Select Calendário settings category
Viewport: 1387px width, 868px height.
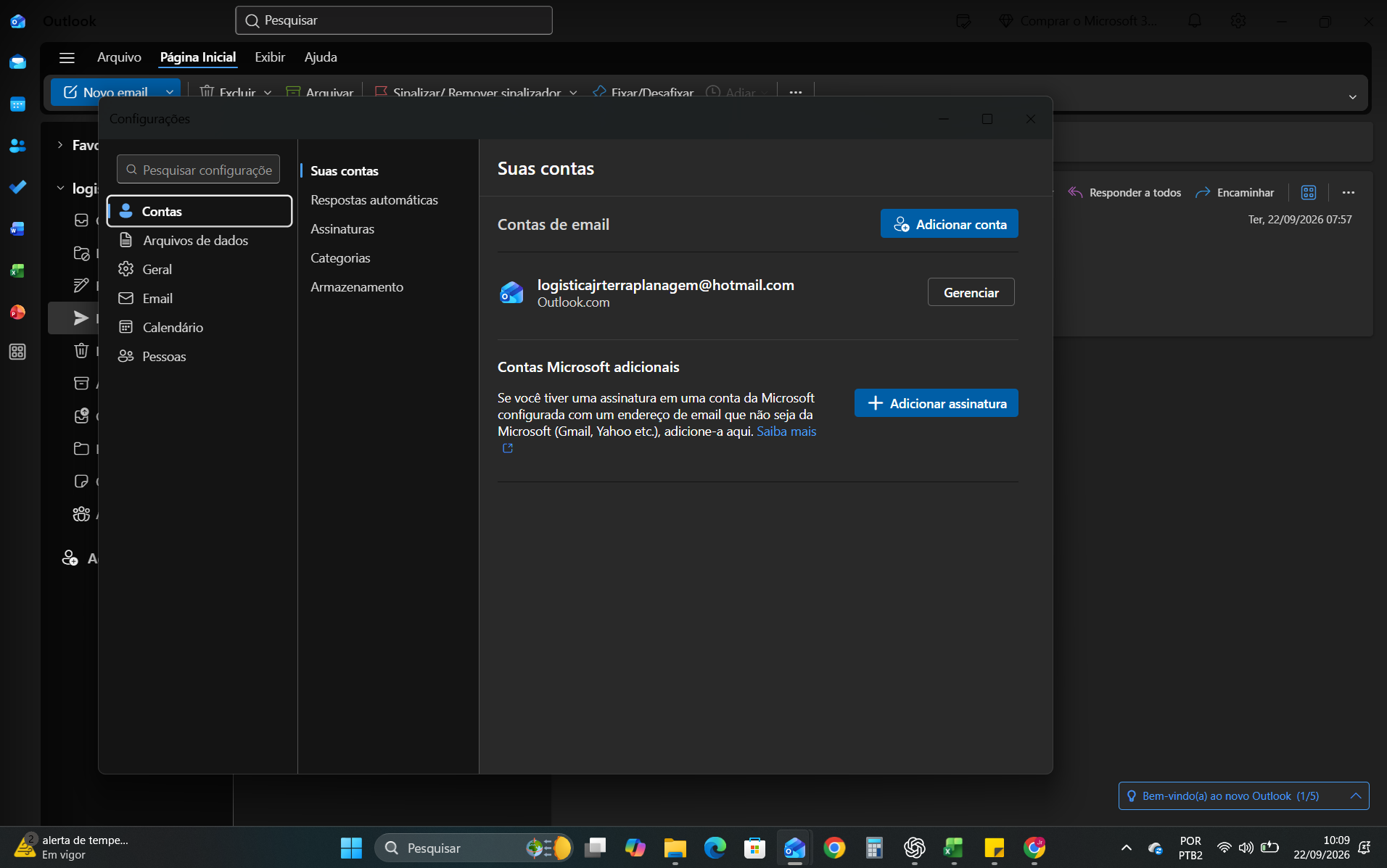pos(199,327)
